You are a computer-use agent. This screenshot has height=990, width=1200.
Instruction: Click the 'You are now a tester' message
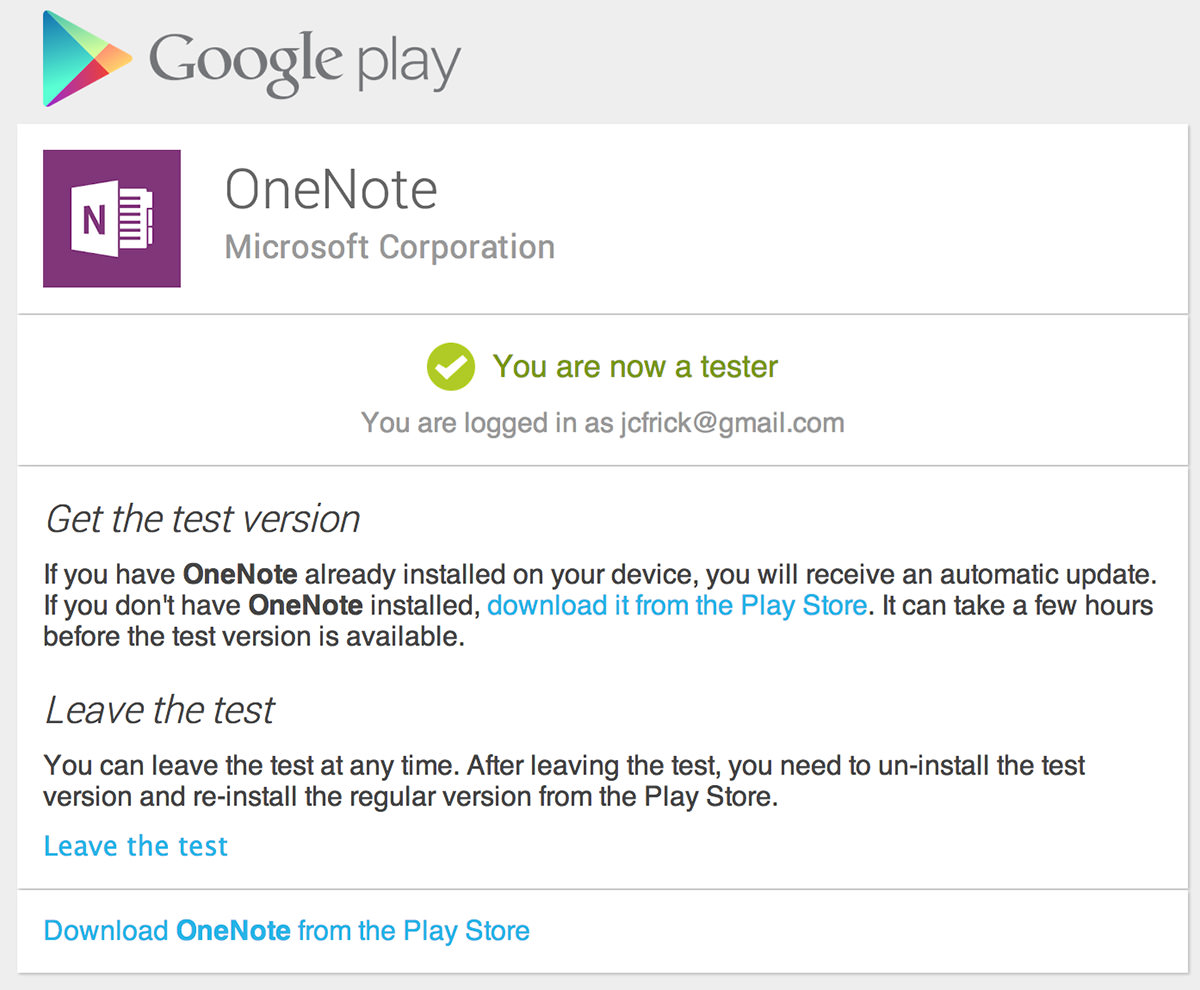coord(634,367)
